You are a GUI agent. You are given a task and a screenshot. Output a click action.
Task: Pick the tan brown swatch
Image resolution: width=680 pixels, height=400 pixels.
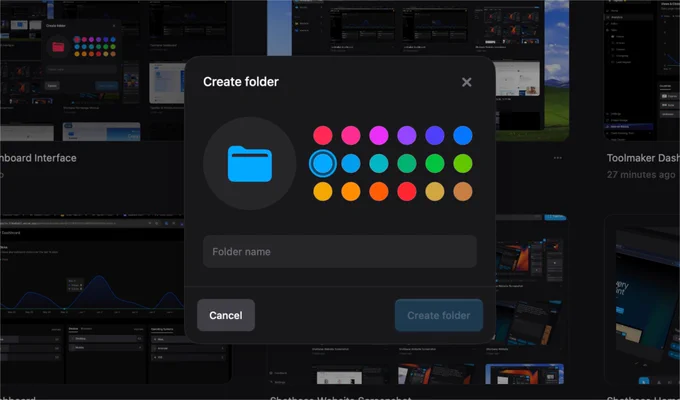[x=463, y=191]
